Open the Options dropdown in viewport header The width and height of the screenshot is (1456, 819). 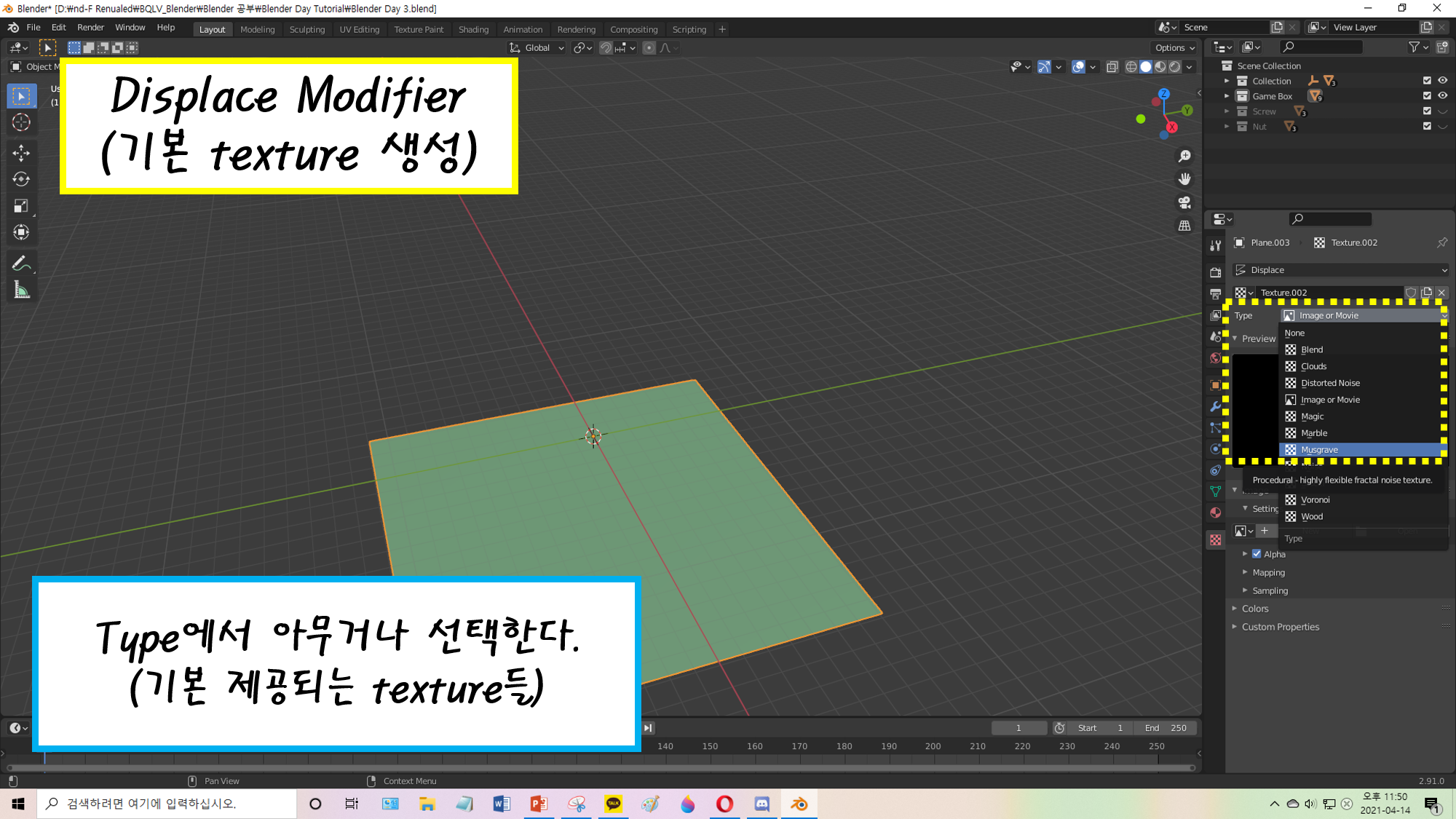(1174, 48)
